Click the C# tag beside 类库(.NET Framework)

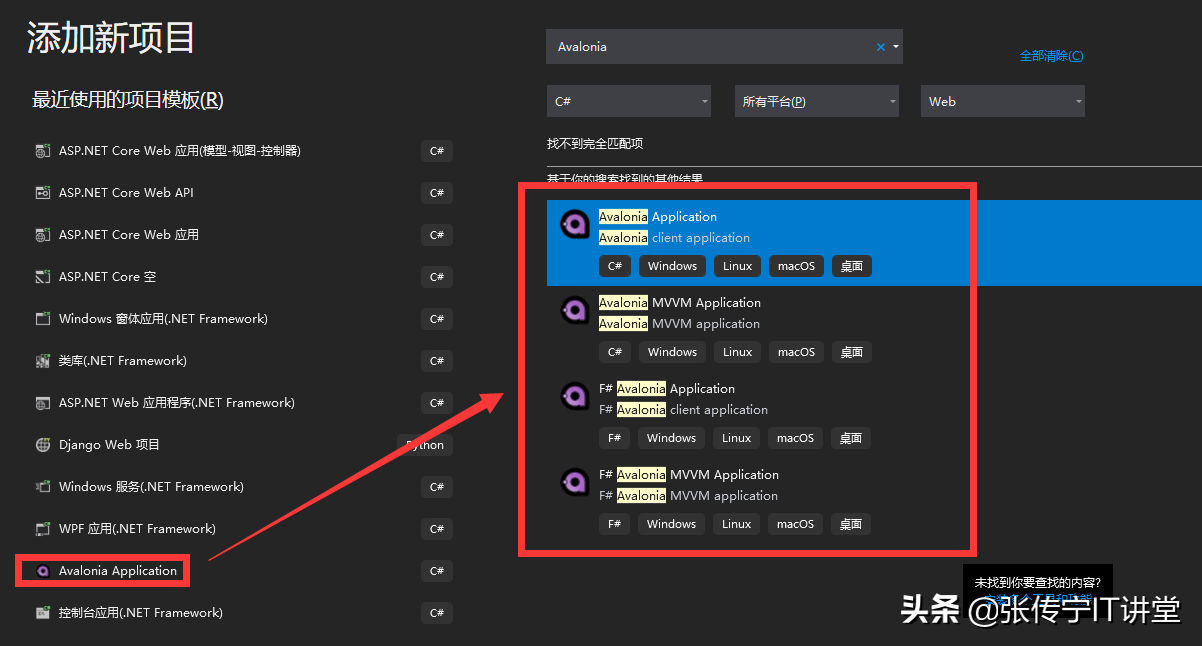437,361
